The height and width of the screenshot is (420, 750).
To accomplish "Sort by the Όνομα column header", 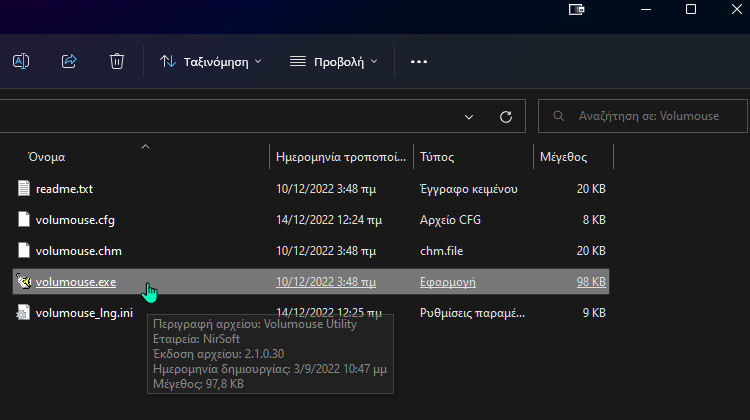I will [x=46, y=157].
